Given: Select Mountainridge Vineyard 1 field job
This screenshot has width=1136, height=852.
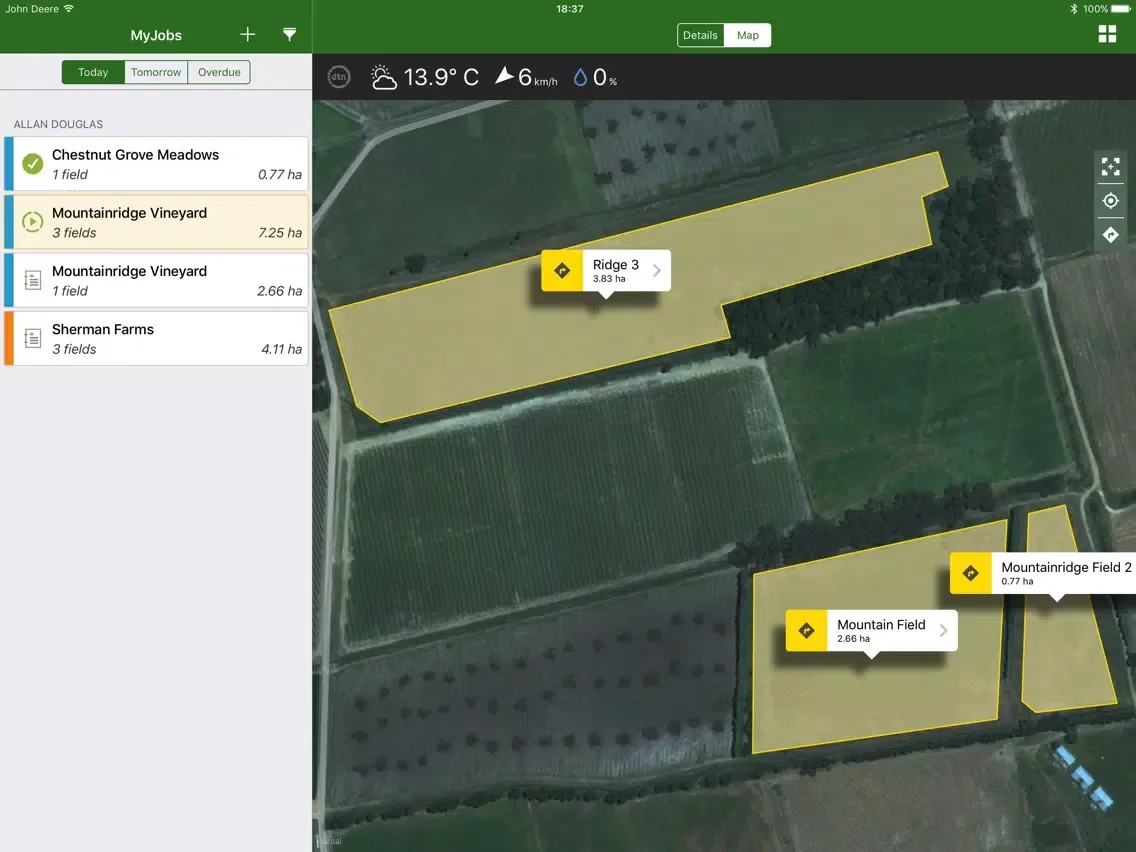Looking at the screenshot, I should pyautogui.click(x=156, y=280).
